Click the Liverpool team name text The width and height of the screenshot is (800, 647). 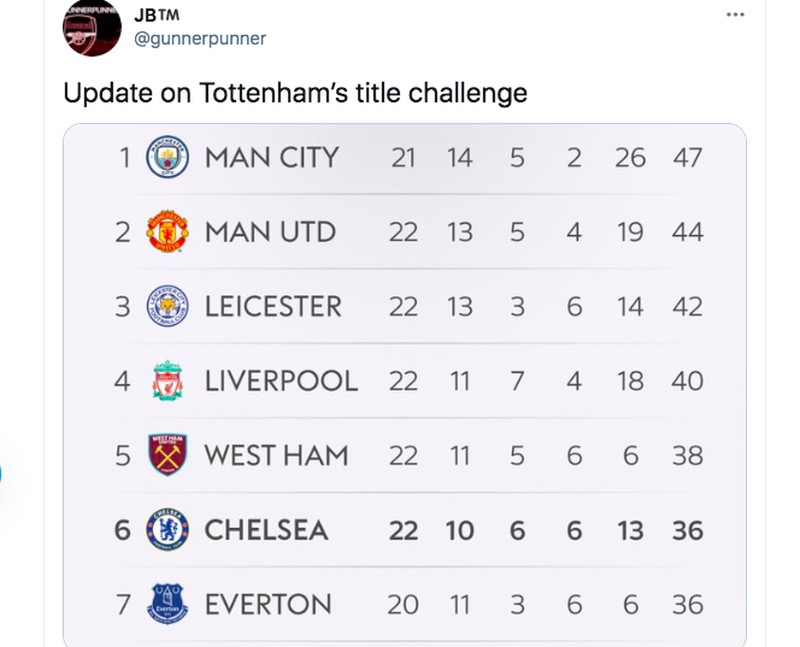(x=282, y=380)
